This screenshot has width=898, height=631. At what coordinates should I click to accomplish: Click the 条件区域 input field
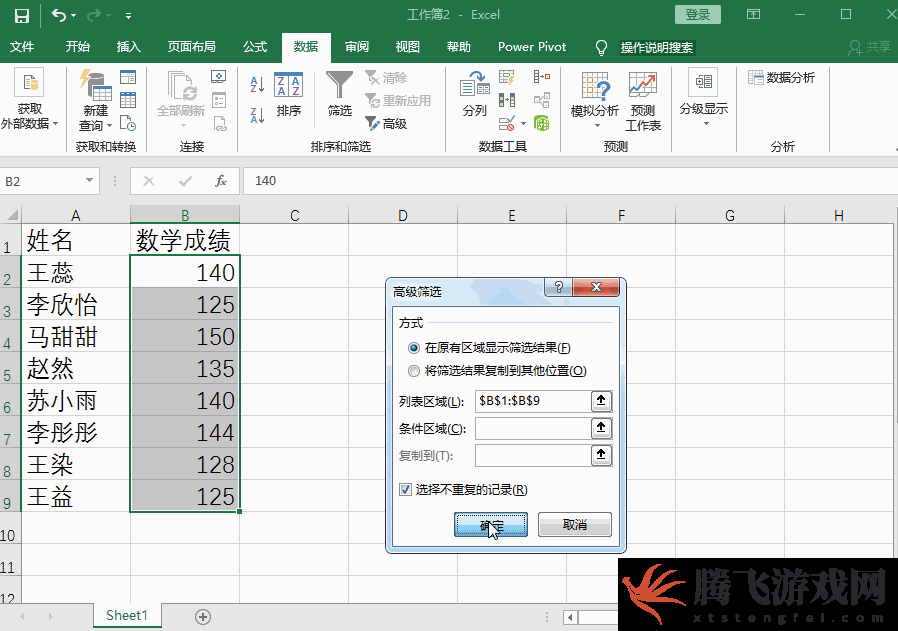click(x=533, y=428)
